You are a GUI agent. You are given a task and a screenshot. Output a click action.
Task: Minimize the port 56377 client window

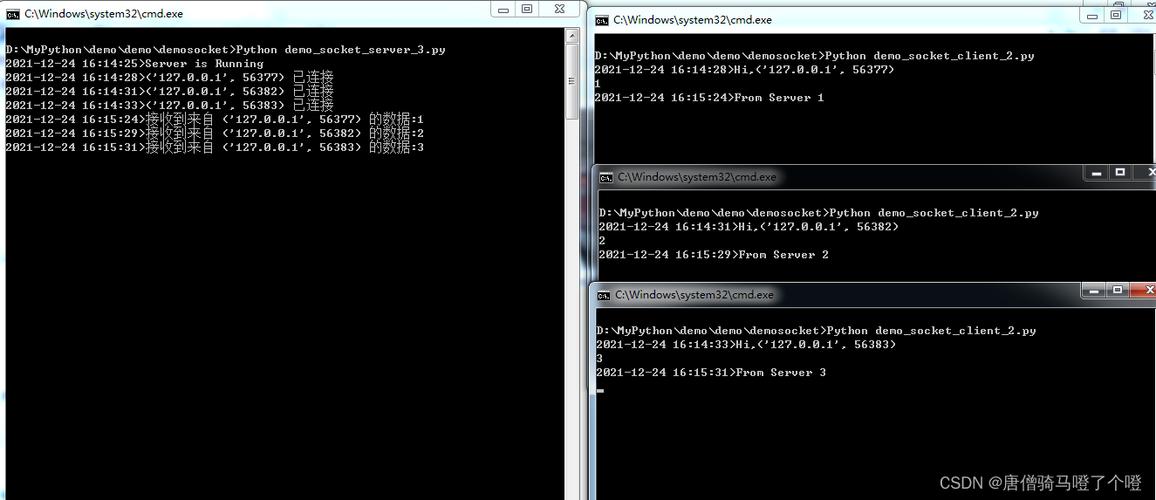pos(1093,15)
